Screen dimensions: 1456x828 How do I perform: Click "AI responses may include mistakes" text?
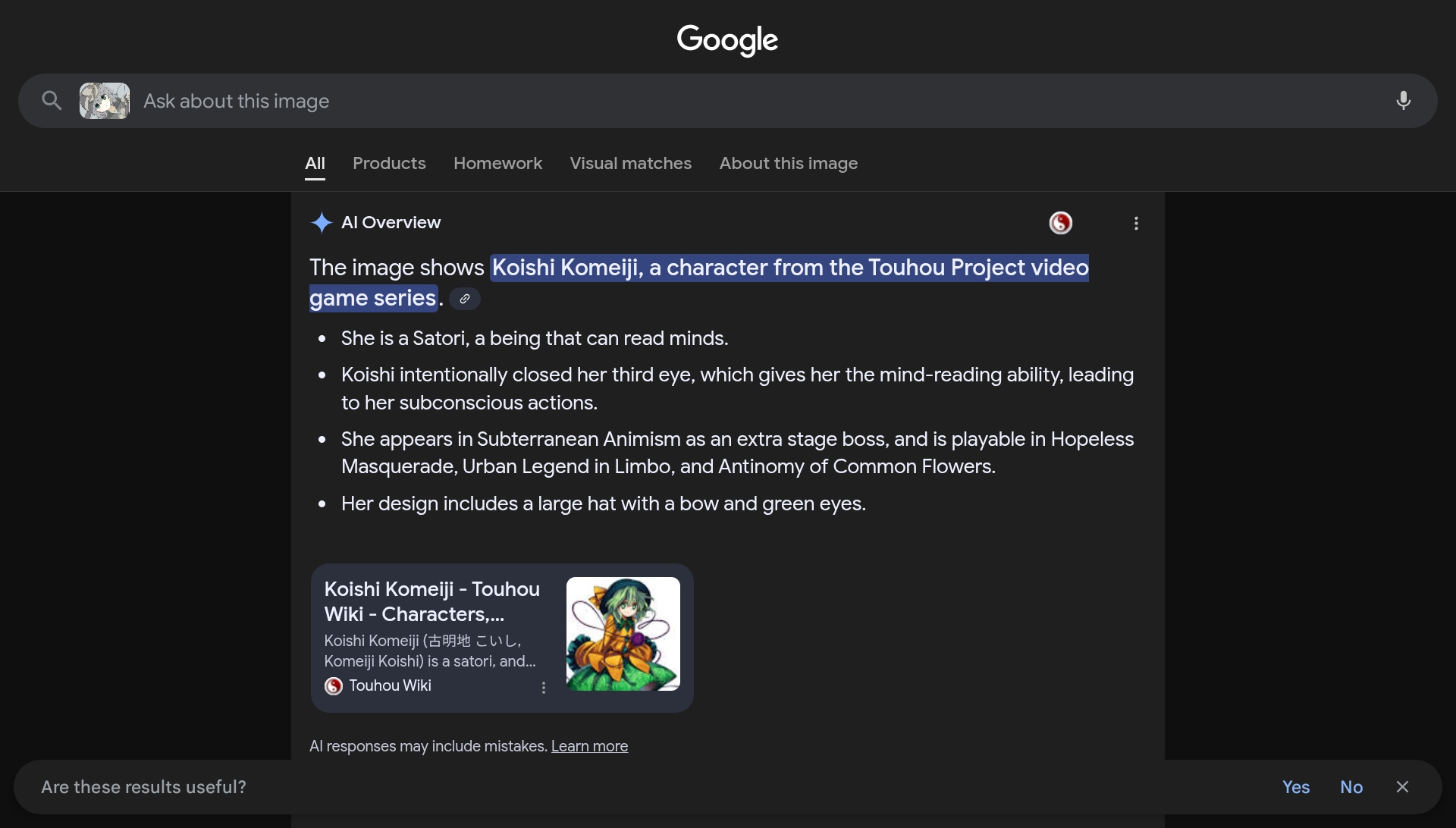tap(428, 746)
